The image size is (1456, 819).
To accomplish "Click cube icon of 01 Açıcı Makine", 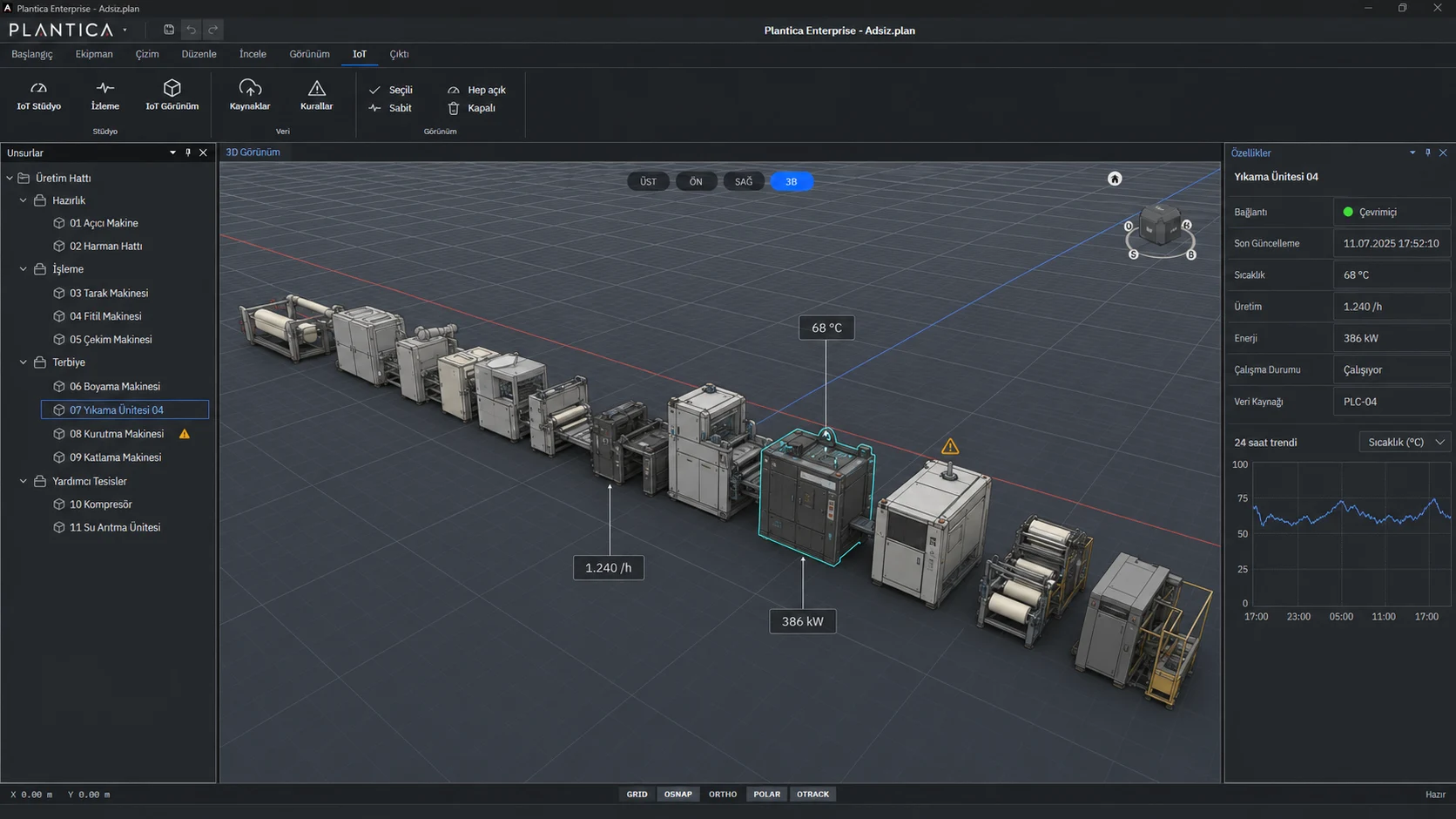I will (59, 223).
